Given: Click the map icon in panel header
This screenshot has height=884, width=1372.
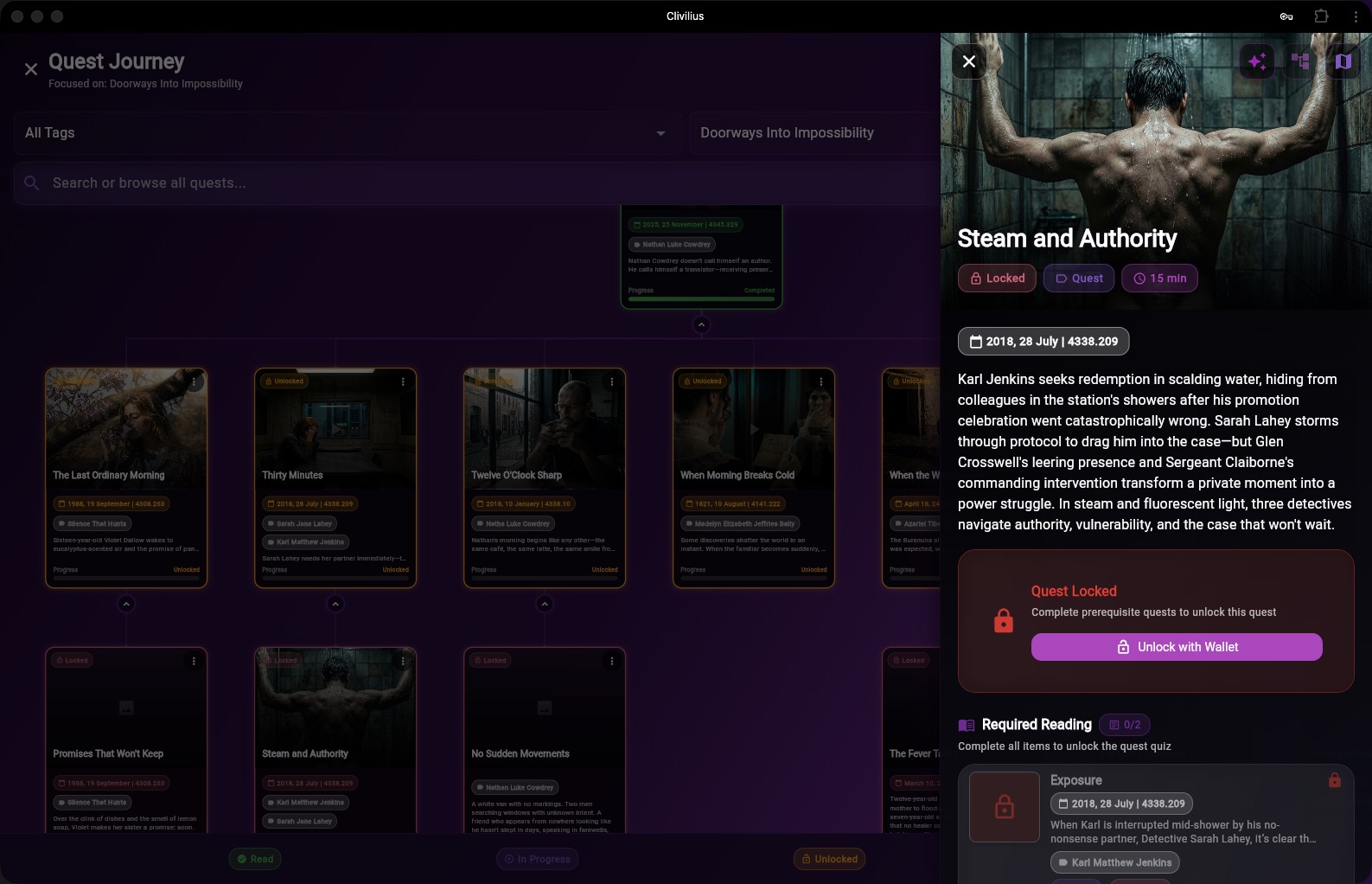Looking at the screenshot, I should [1343, 61].
